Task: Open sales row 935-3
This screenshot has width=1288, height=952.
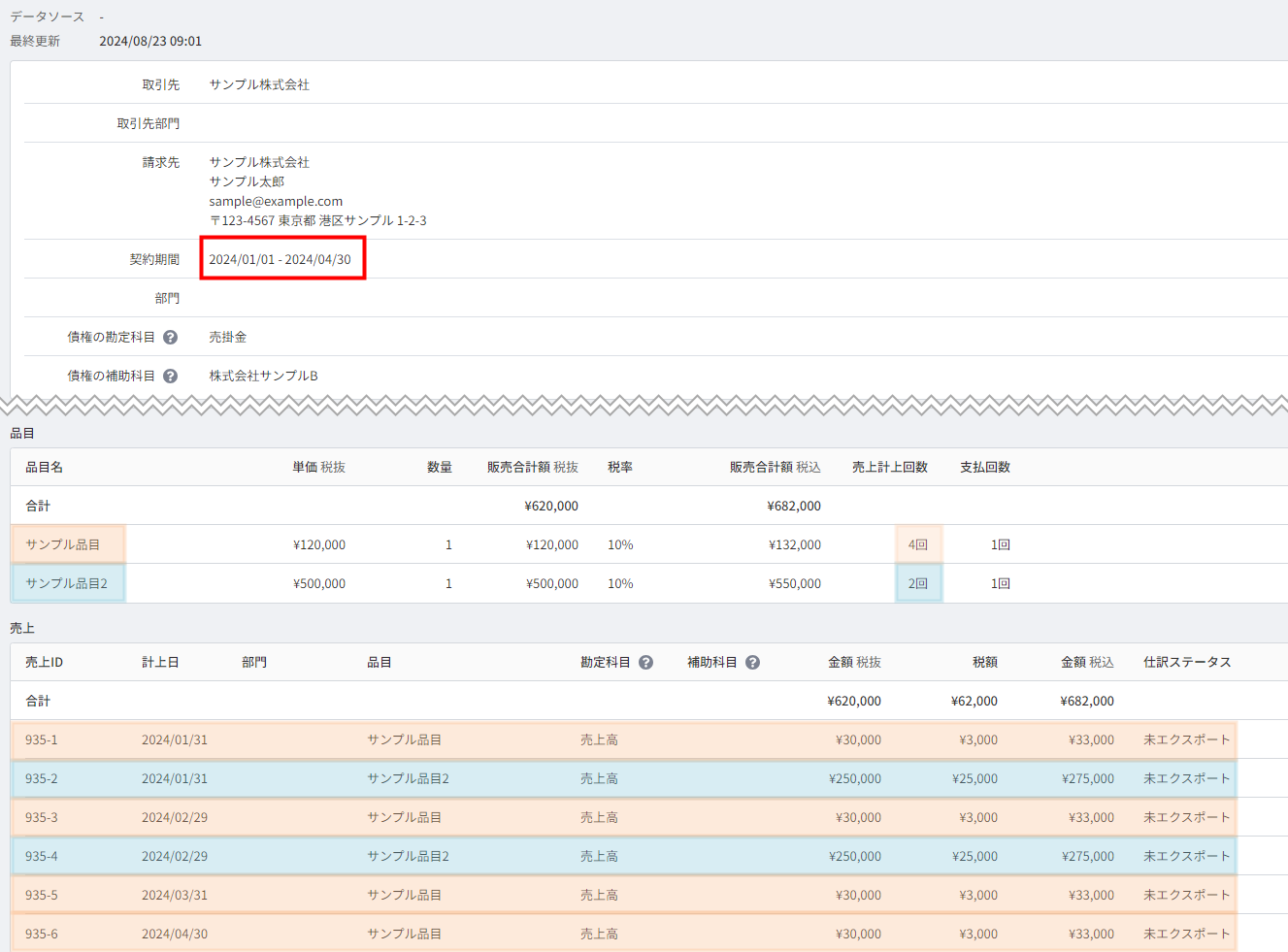Action: 624,817
